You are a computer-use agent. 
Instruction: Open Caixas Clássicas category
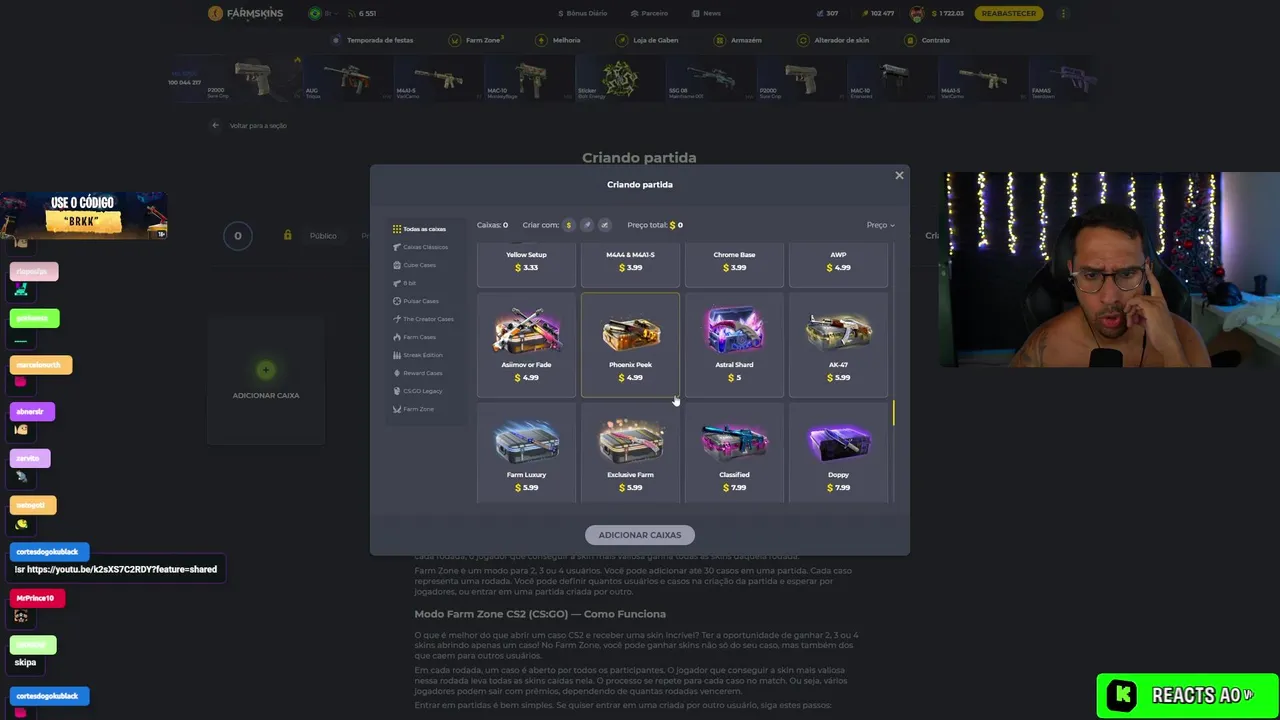420,247
